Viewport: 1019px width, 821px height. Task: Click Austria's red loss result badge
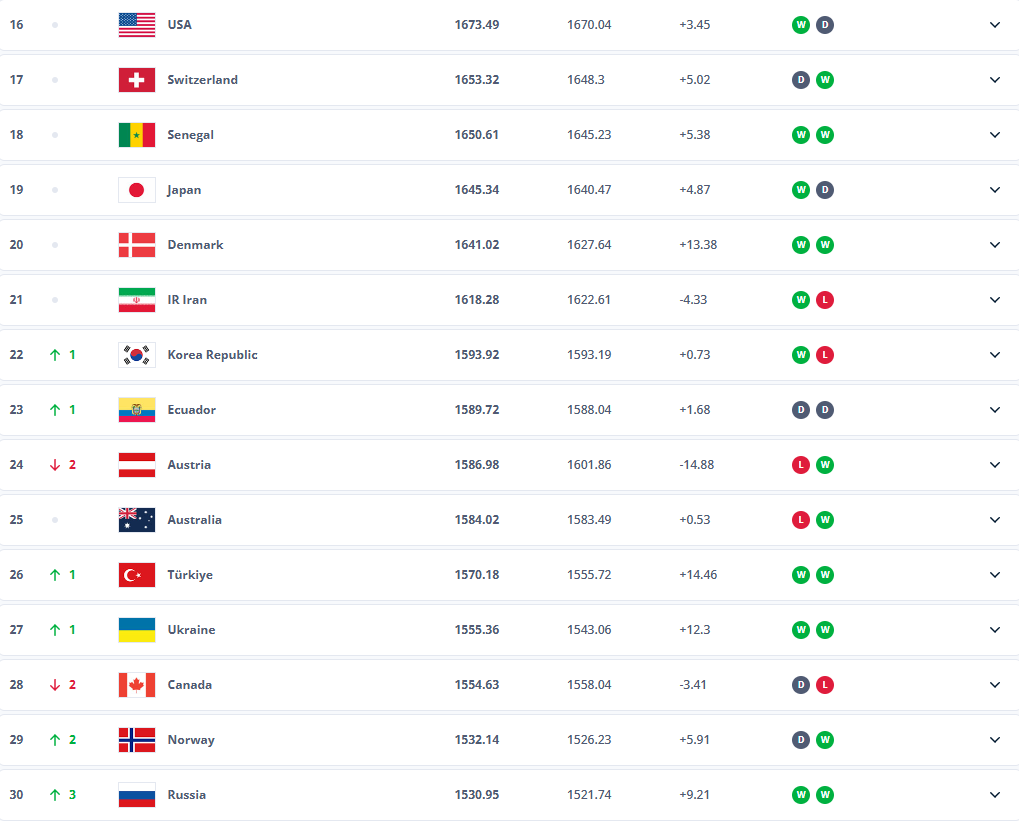point(800,465)
